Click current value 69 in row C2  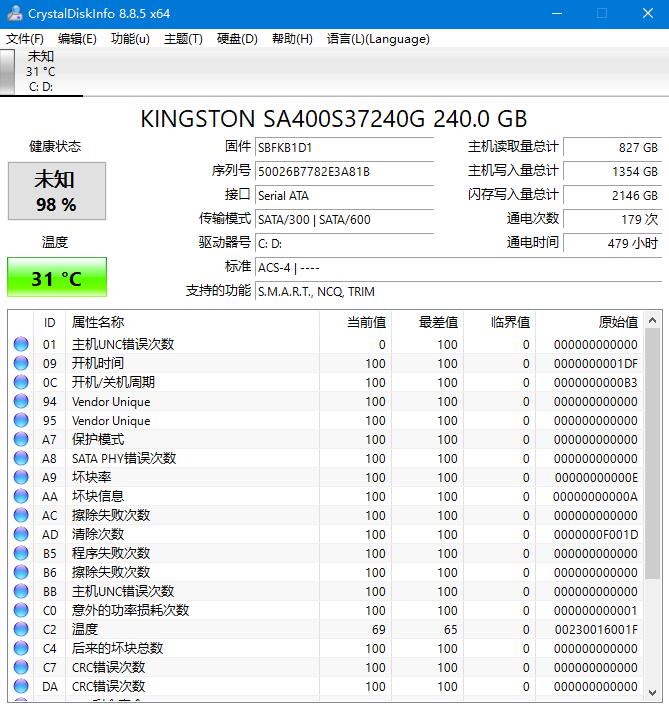point(378,629)
